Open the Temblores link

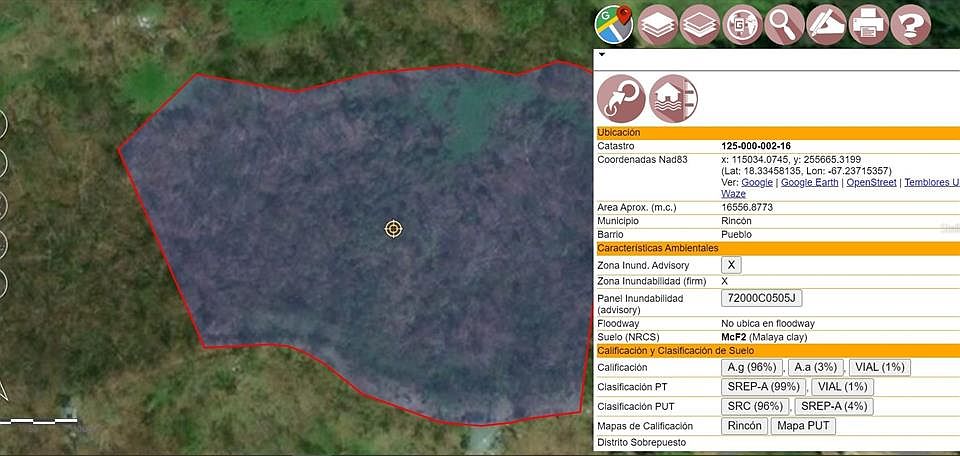click(932, 182)
